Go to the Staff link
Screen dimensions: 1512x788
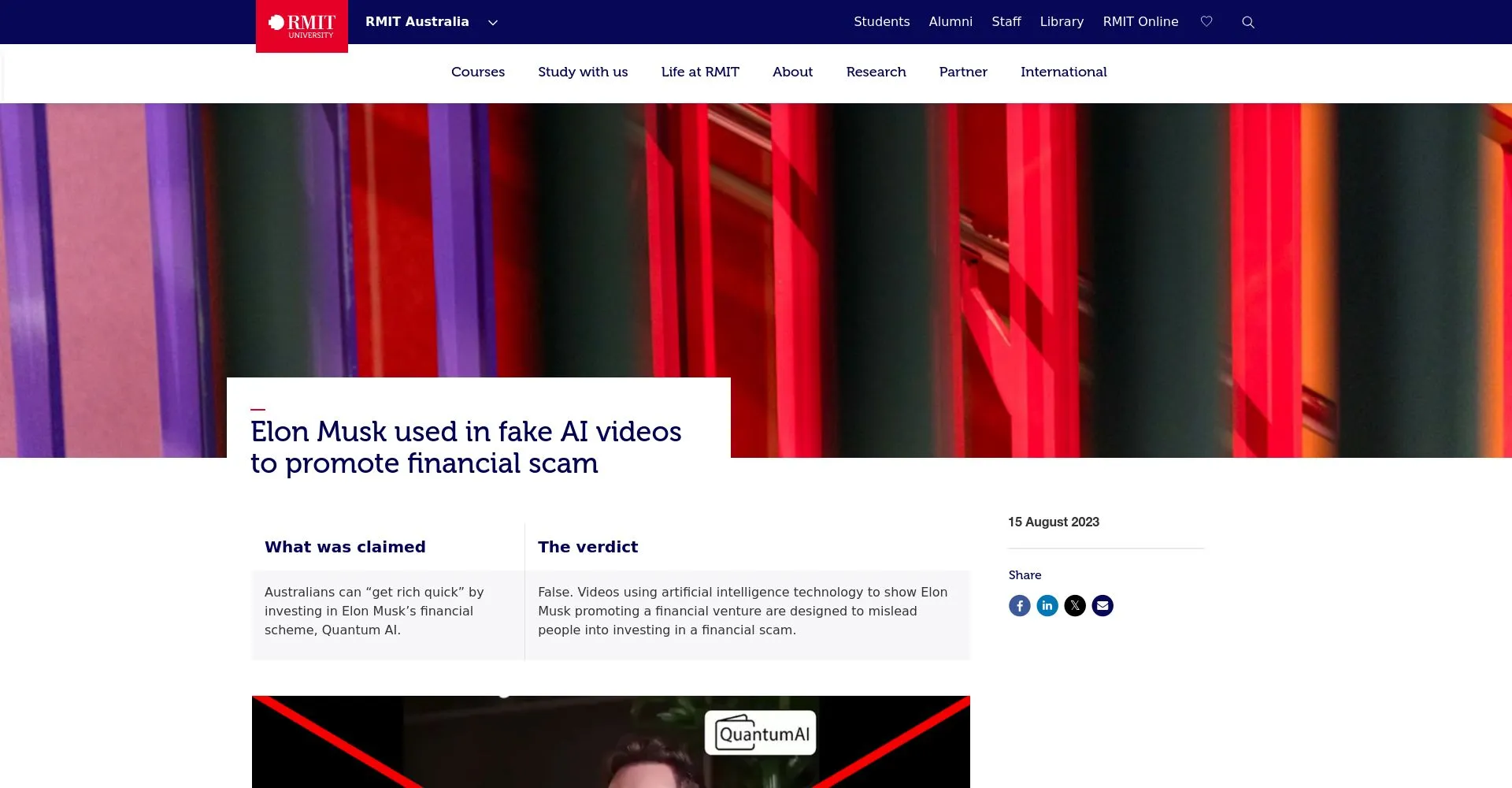(x=1006, y=22)
